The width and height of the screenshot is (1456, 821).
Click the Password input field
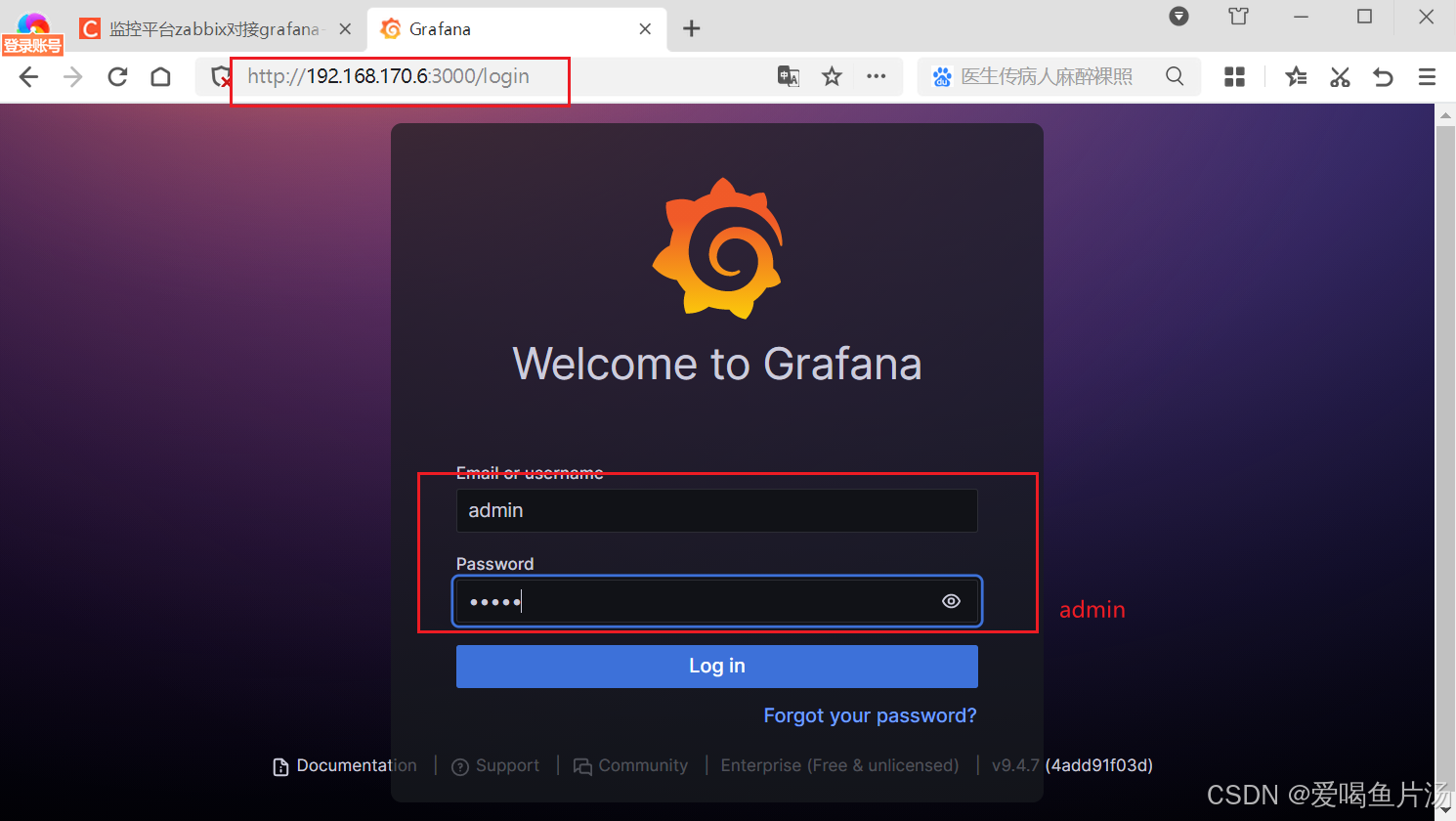716,601
